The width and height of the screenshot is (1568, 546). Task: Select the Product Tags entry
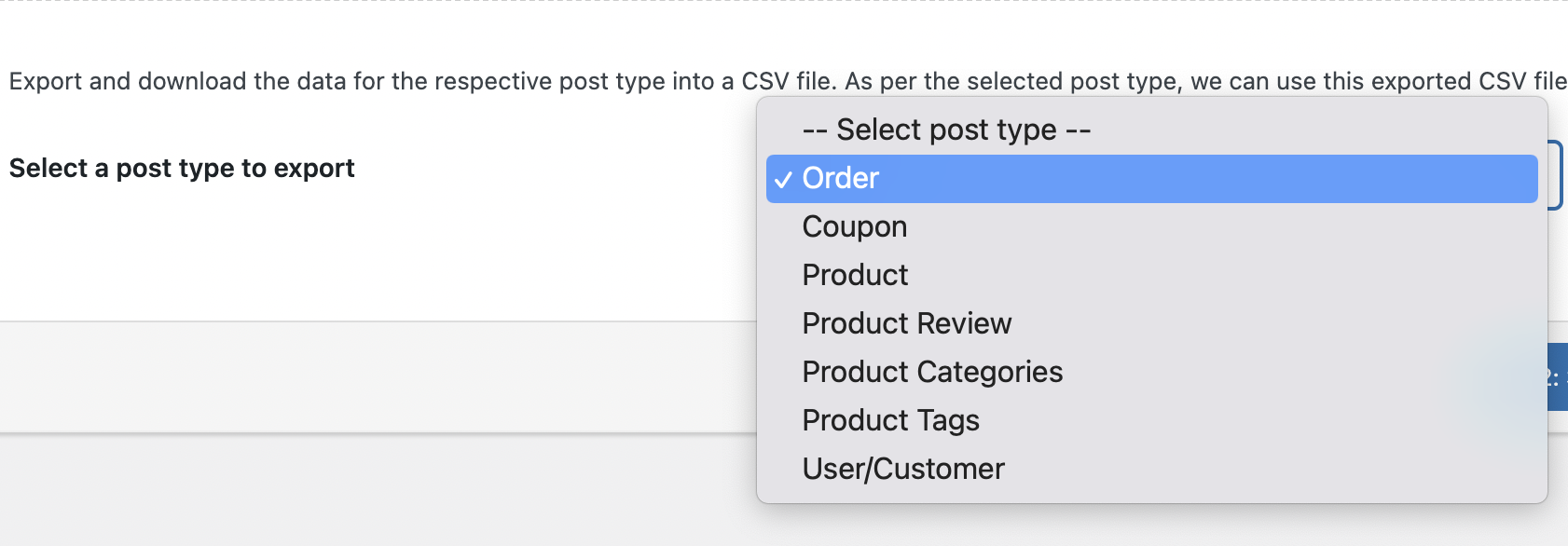tap(1151, 421)
